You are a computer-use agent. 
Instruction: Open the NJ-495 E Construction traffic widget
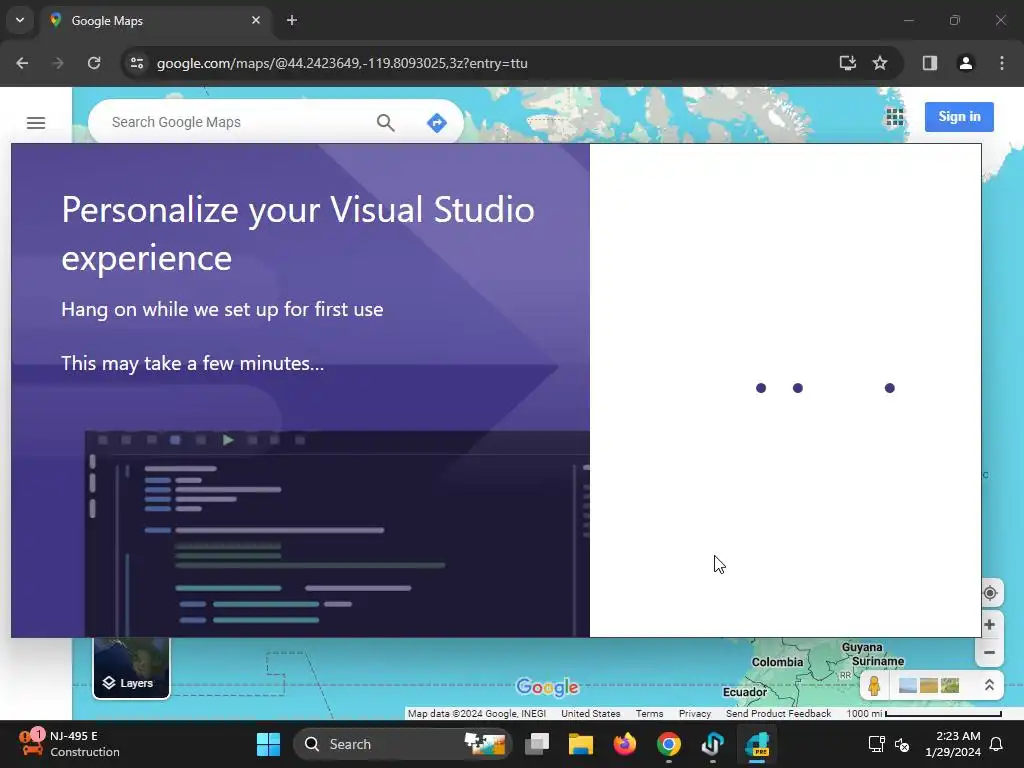[69, 744]
